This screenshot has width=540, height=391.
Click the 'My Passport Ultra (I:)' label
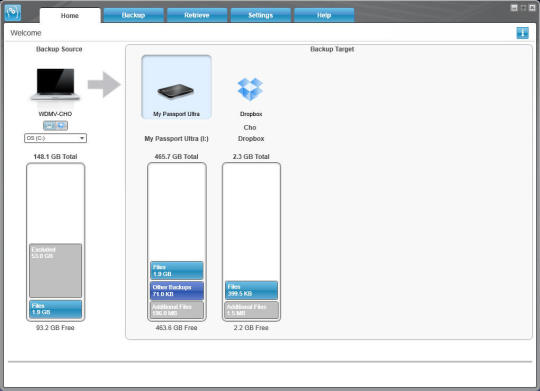tap(176, 139)
